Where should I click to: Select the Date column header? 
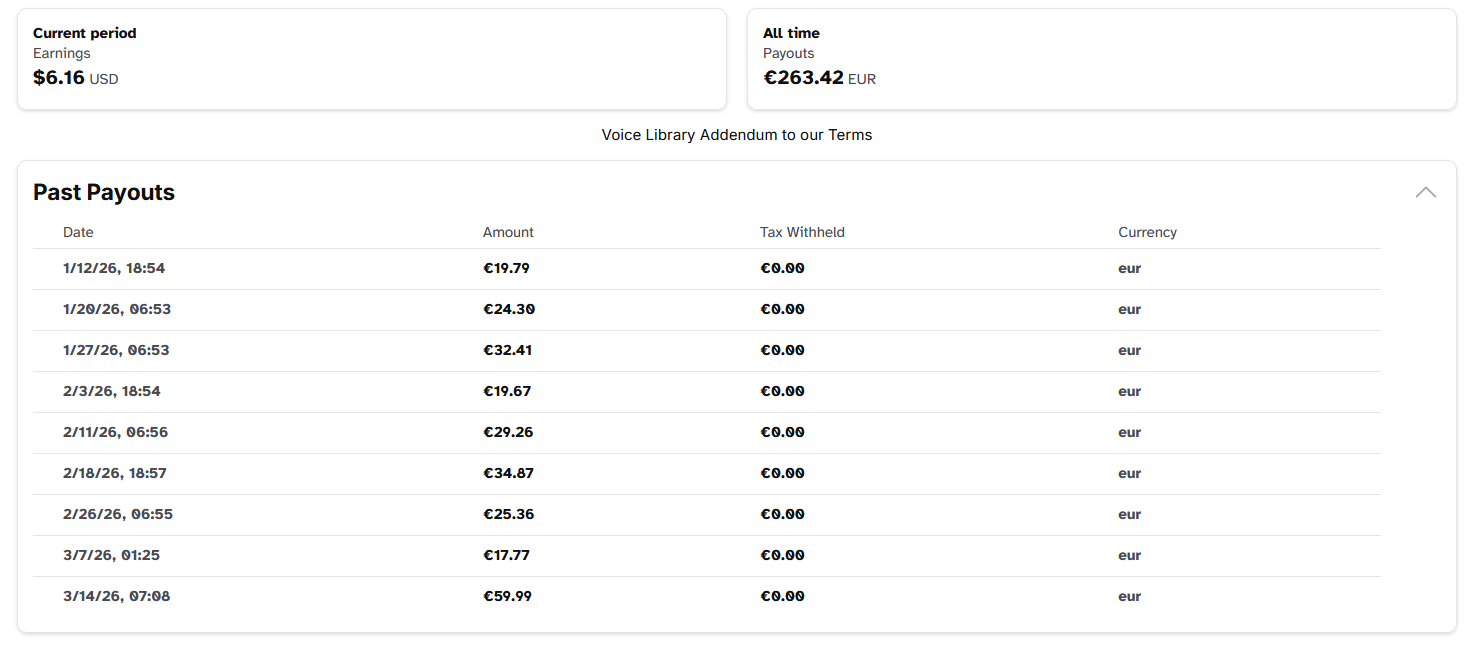coord(78,231)
